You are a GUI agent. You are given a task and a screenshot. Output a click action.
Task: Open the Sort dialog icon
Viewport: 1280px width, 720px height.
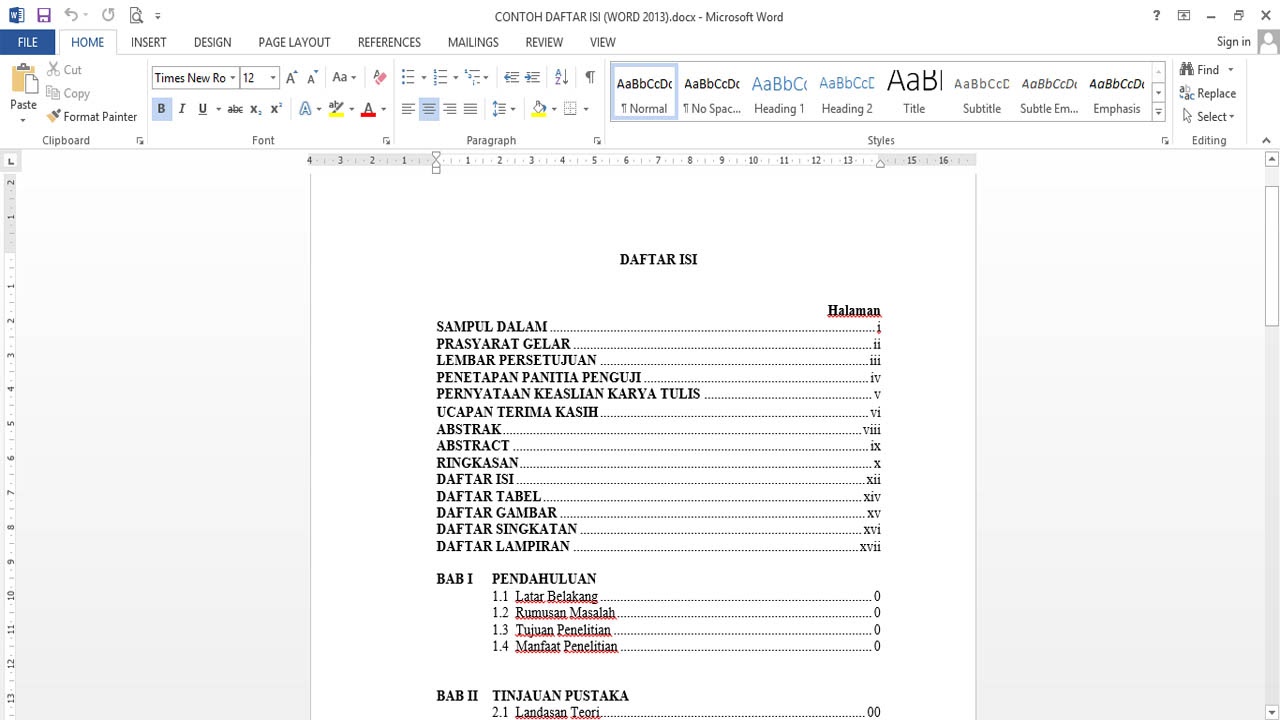[561, 77]
